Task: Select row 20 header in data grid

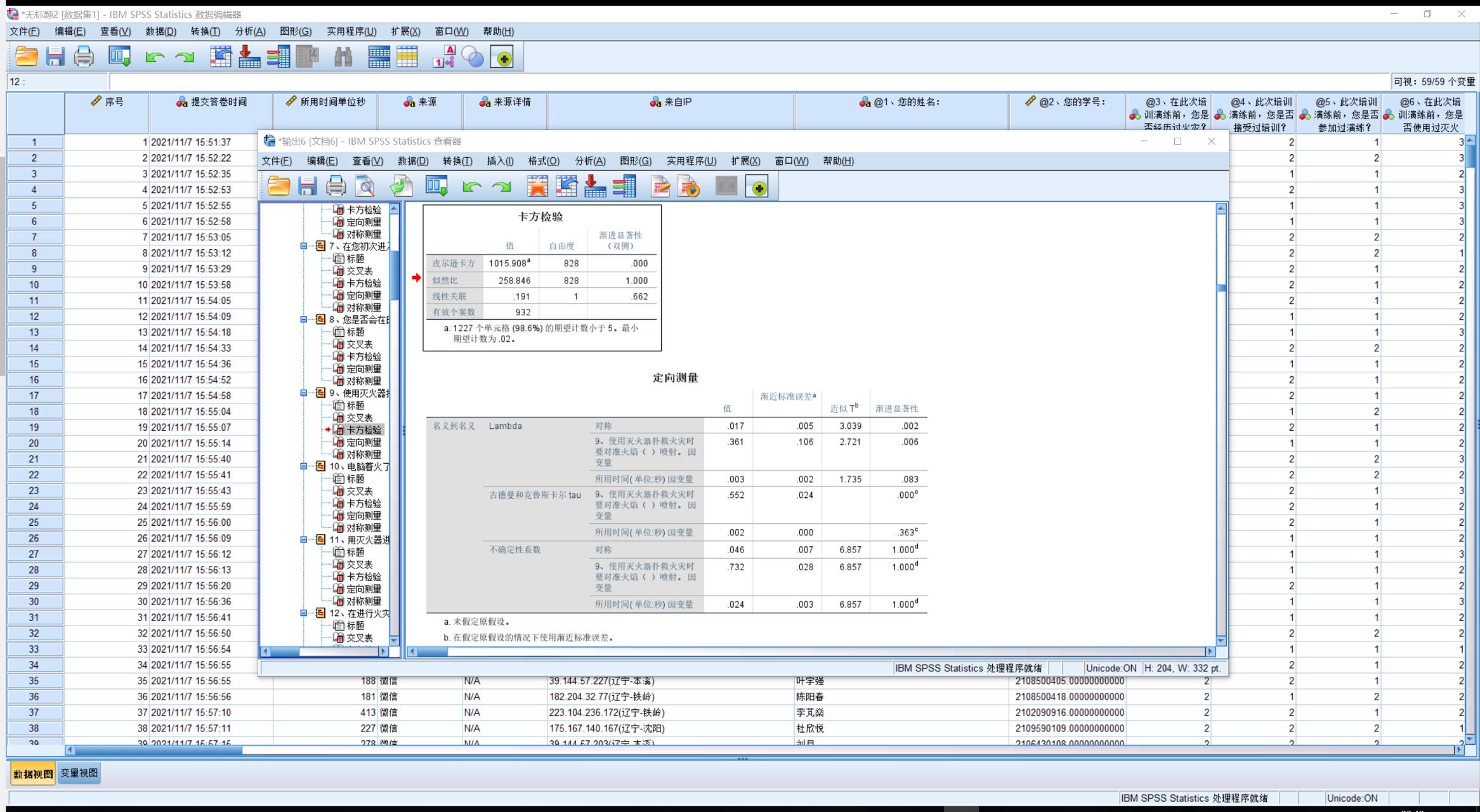Action: click(34, 443)
